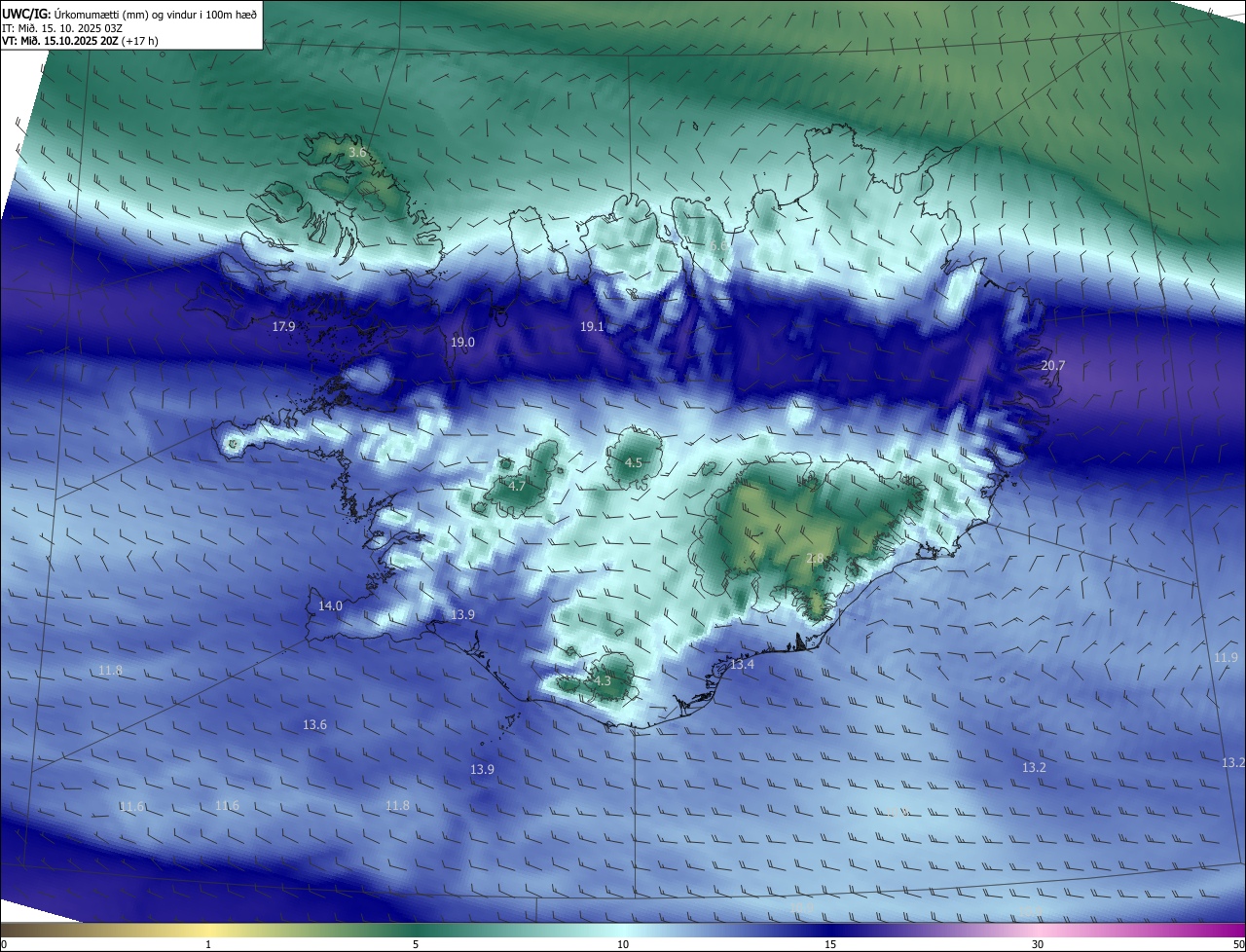1246x952 pixels.
Task: Click the 20.7 value on the east coast
Action: click(1053, 366)
